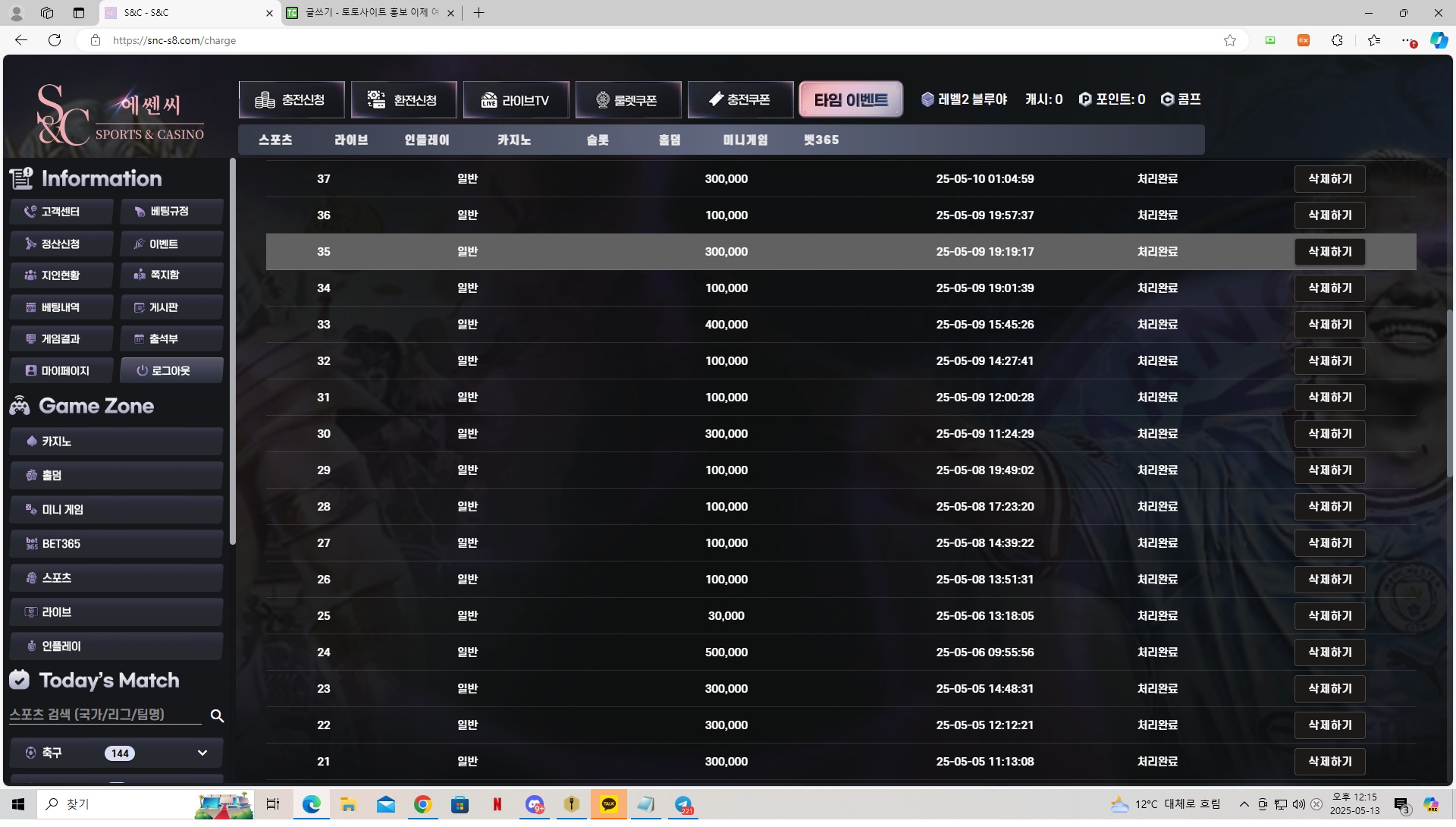Delete charge record number 35
This screenshot has height=827, width=1456.
point(1329,252)
